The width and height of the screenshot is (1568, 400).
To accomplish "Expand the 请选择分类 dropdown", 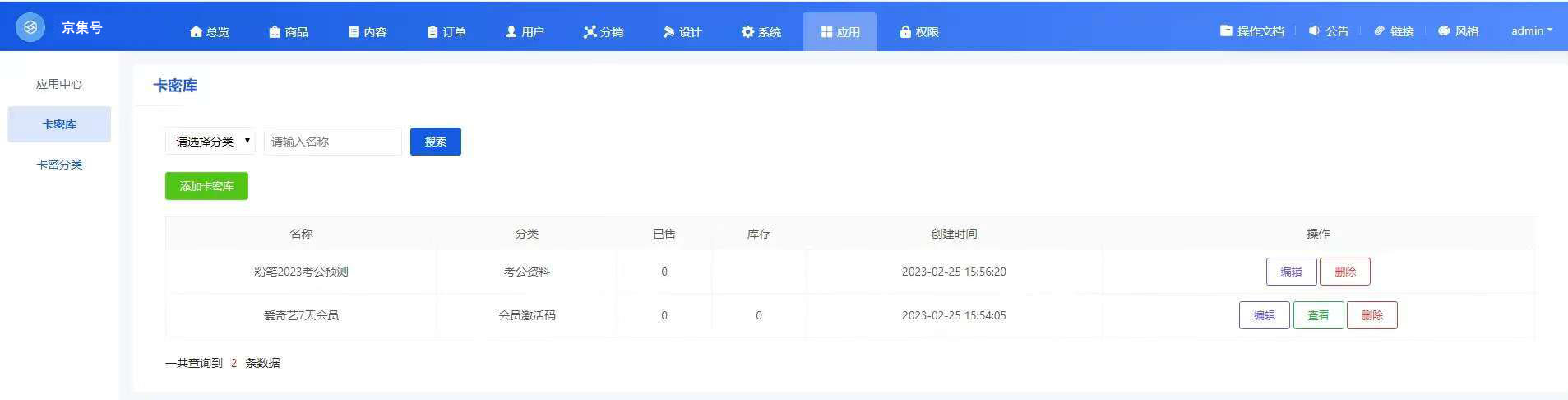I will click(210, 142).
